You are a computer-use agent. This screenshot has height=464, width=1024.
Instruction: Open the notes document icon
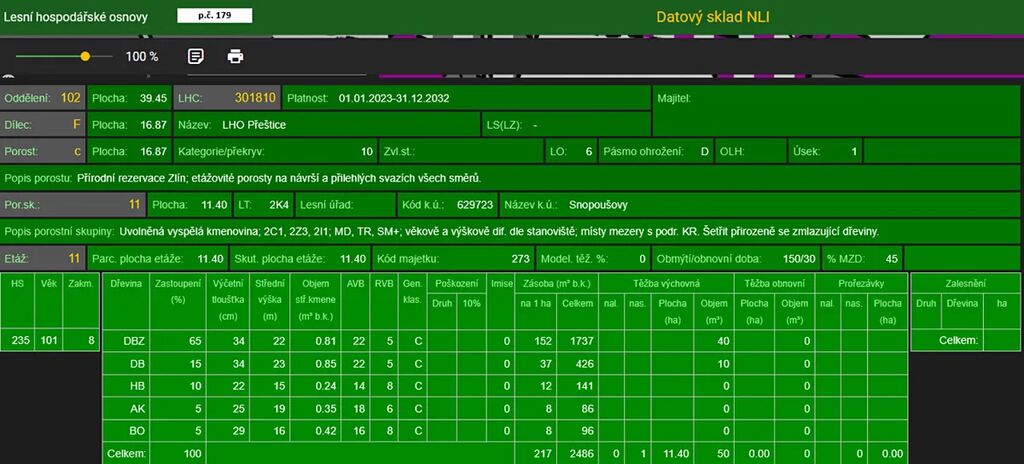196,56
